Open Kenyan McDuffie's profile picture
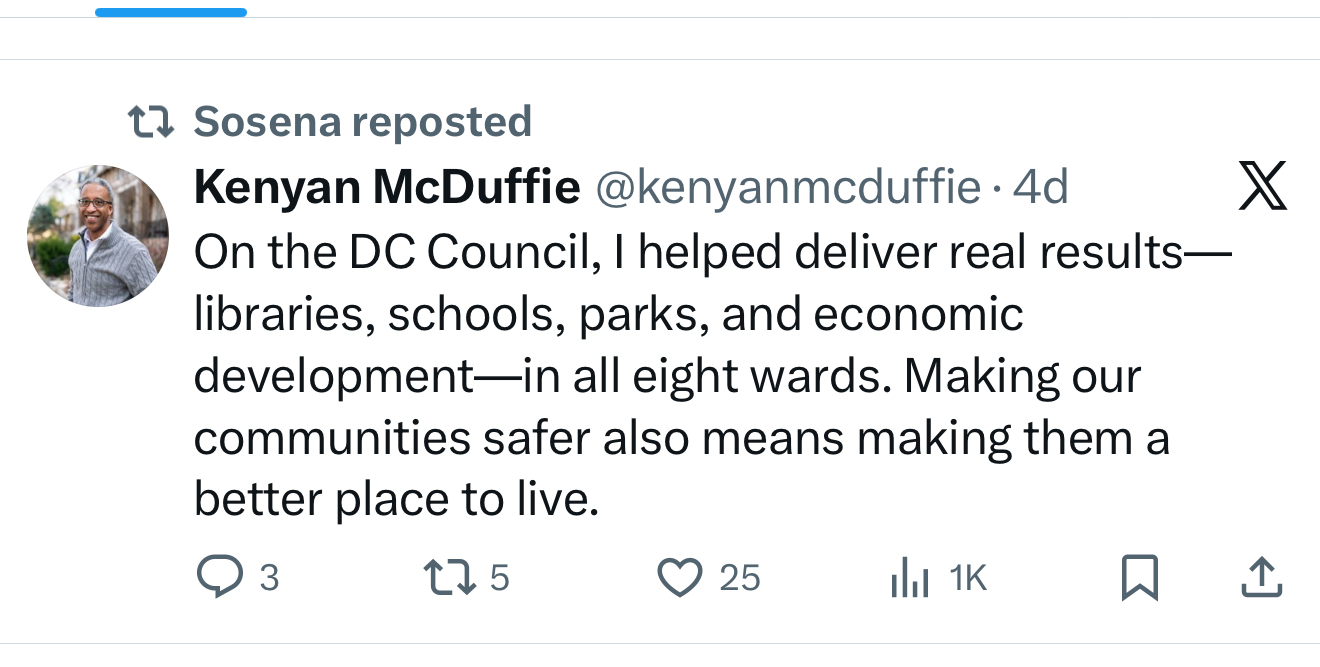The height and width of the screenshot is (667, 1320). point(97,236)
